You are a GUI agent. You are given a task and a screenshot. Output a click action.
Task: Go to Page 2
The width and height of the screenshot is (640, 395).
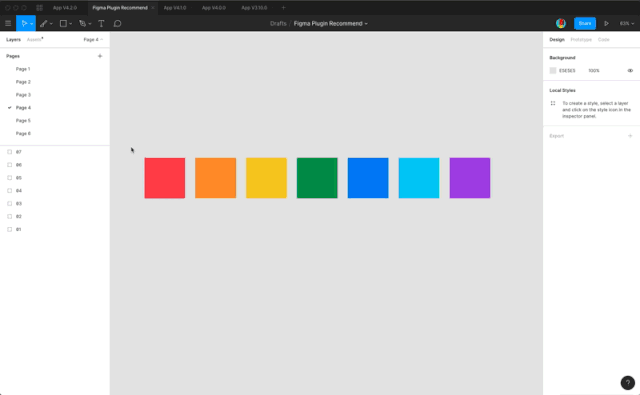click(x=23, y=82)
